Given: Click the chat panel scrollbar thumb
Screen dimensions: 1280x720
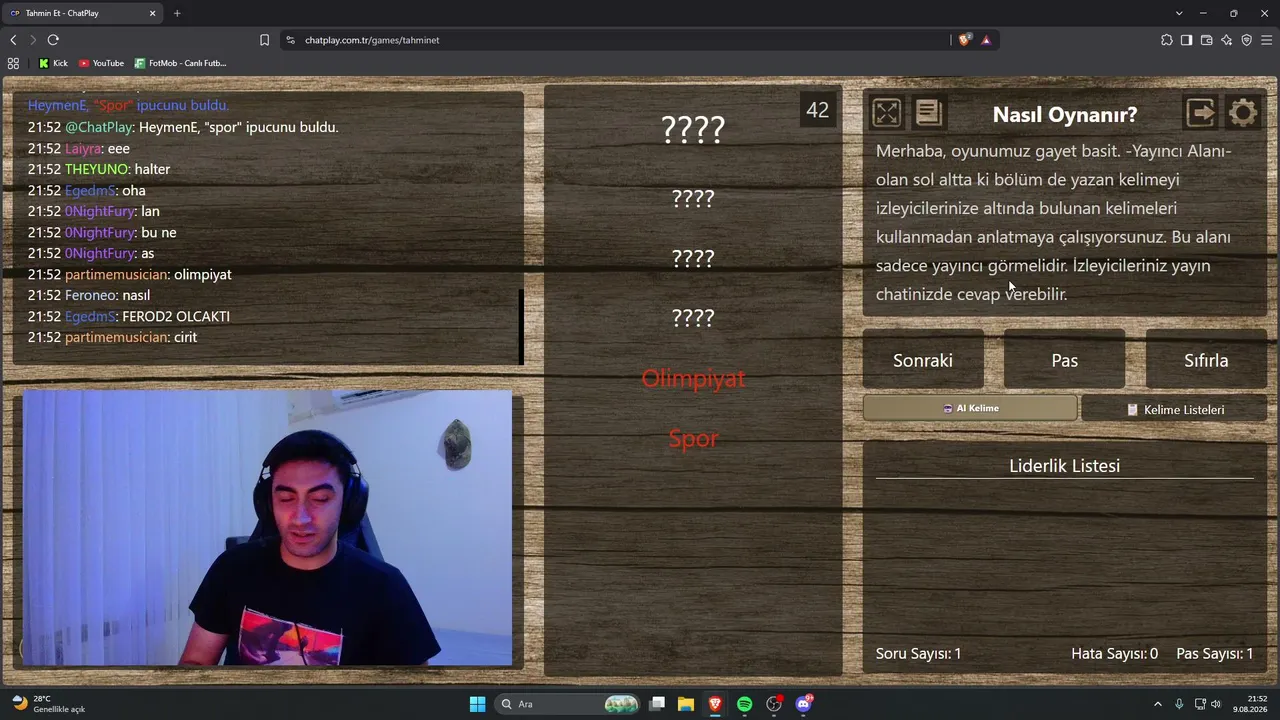Looking at the screenshot, I should [x=521, y=327].
